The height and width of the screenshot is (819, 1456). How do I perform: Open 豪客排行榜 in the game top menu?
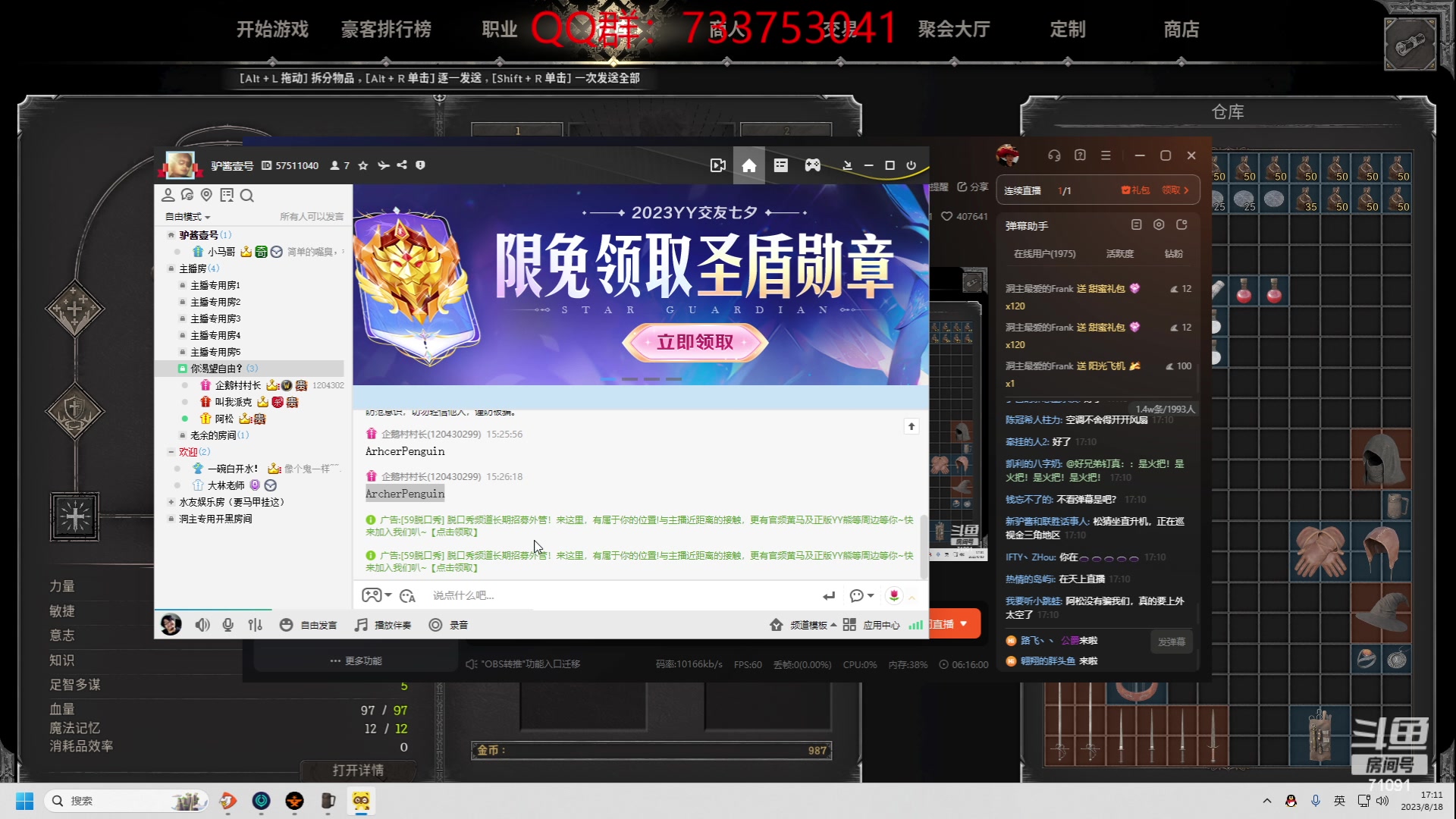click(x=386, y=30)
